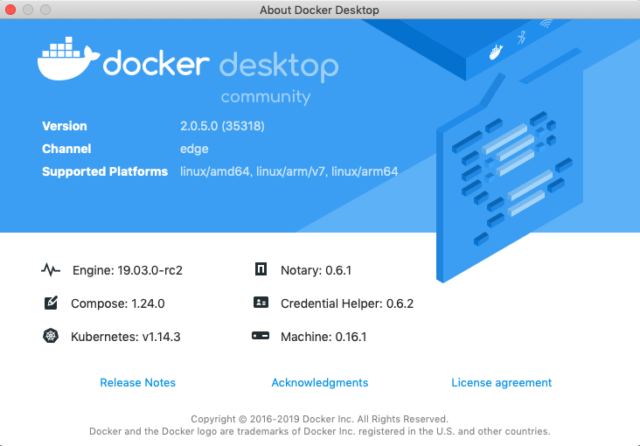Open the Release Notes link
This screenshot has width=640, height=446.
tap(138, 383)
